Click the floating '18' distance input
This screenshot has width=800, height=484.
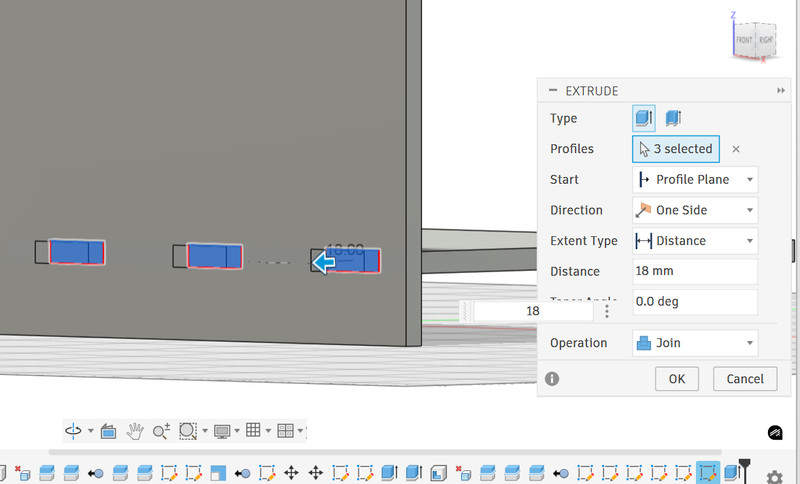(533, 311)
